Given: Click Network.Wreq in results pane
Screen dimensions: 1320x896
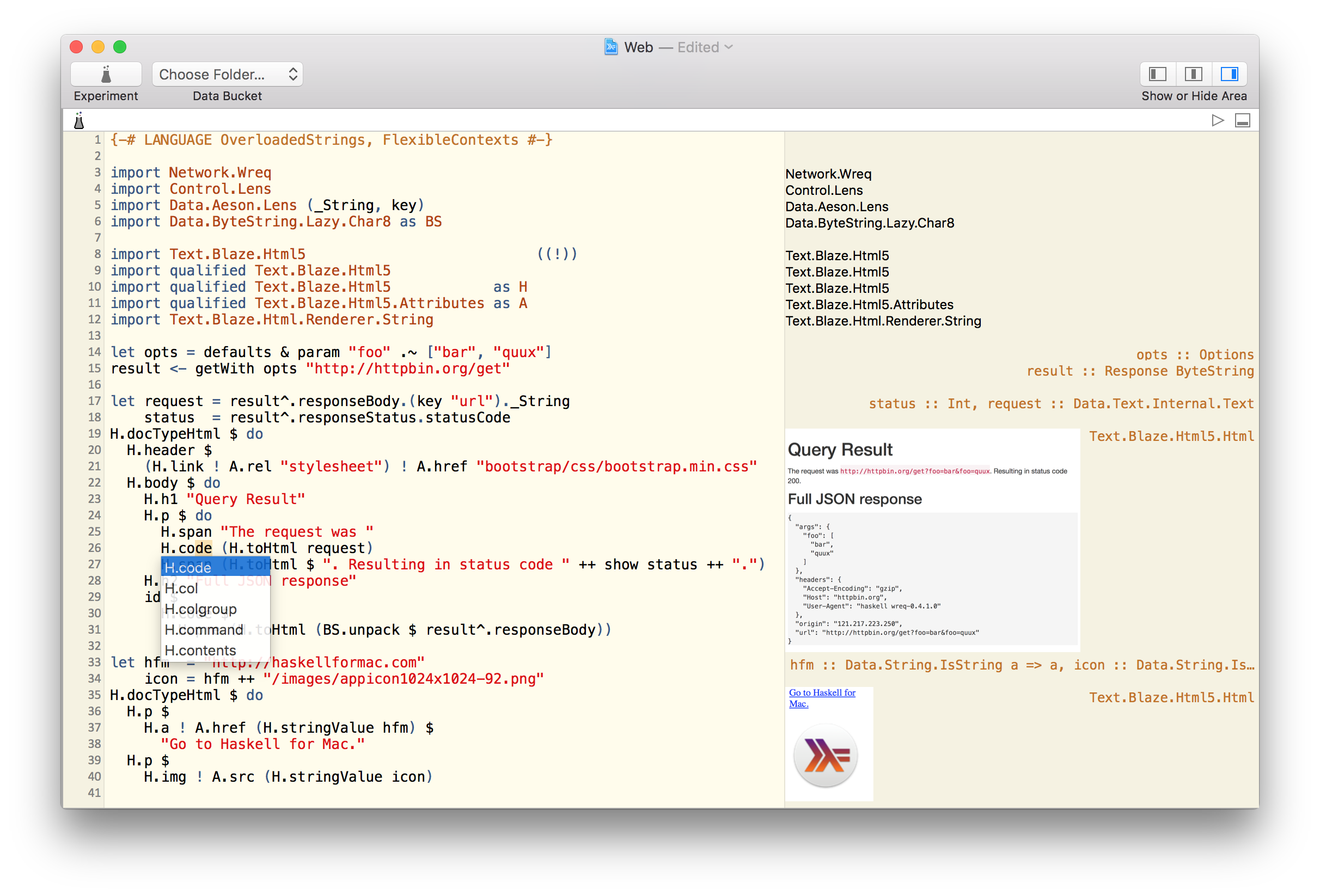Looking at the screenshot, I should [x=828, y=174].
